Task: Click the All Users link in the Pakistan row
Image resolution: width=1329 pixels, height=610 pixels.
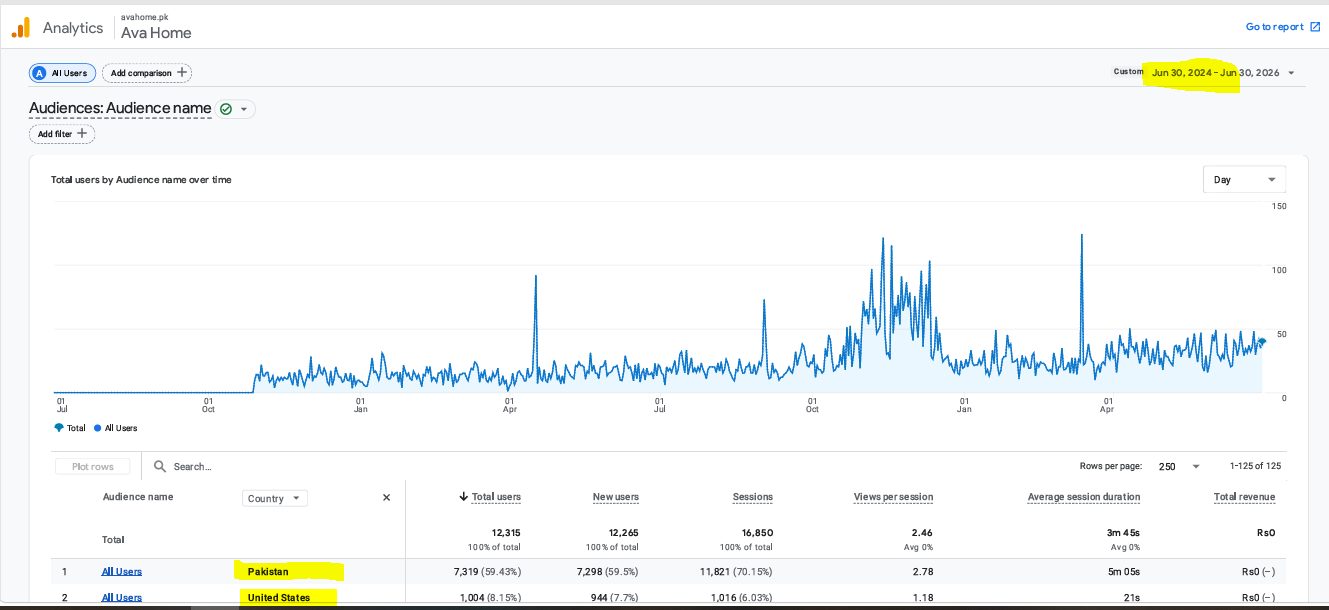Action: 121,572
